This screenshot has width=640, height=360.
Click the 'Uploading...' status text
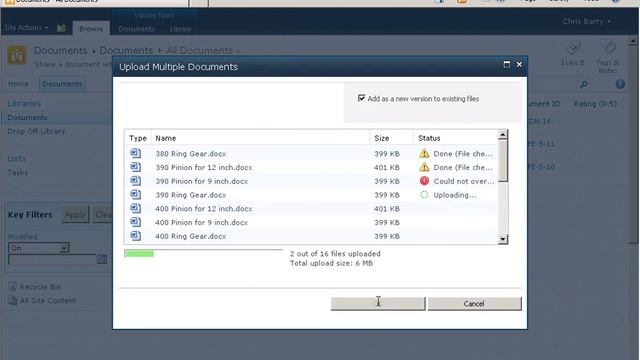click(x=455, y=195)
